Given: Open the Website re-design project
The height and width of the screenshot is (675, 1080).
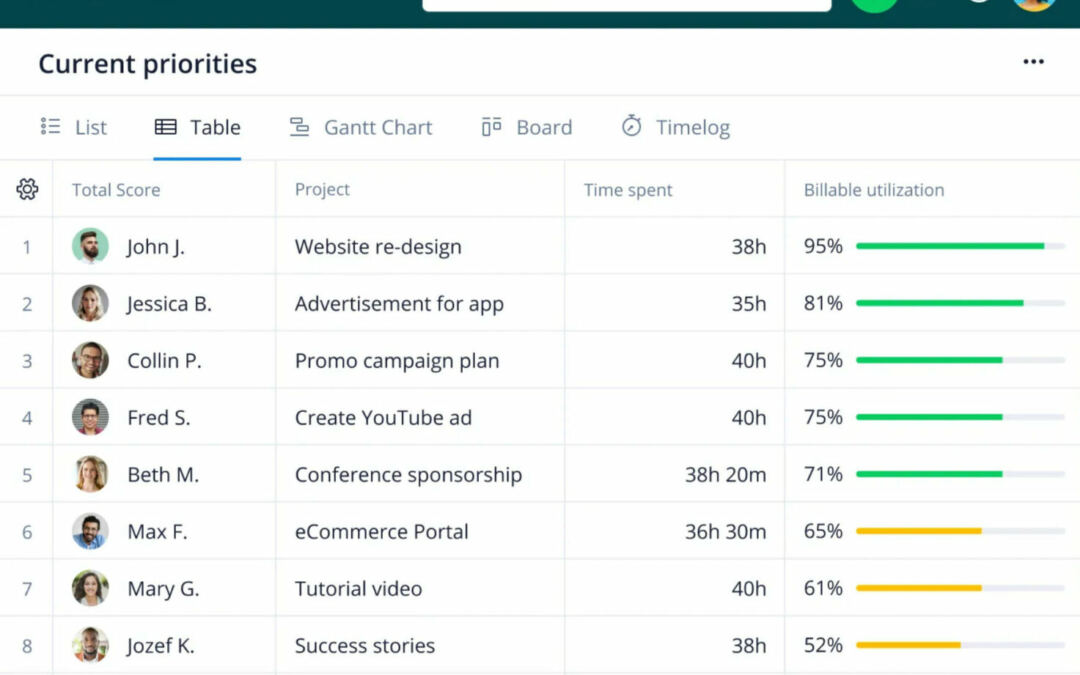Looking at the screenshot, I should [378, 247].
